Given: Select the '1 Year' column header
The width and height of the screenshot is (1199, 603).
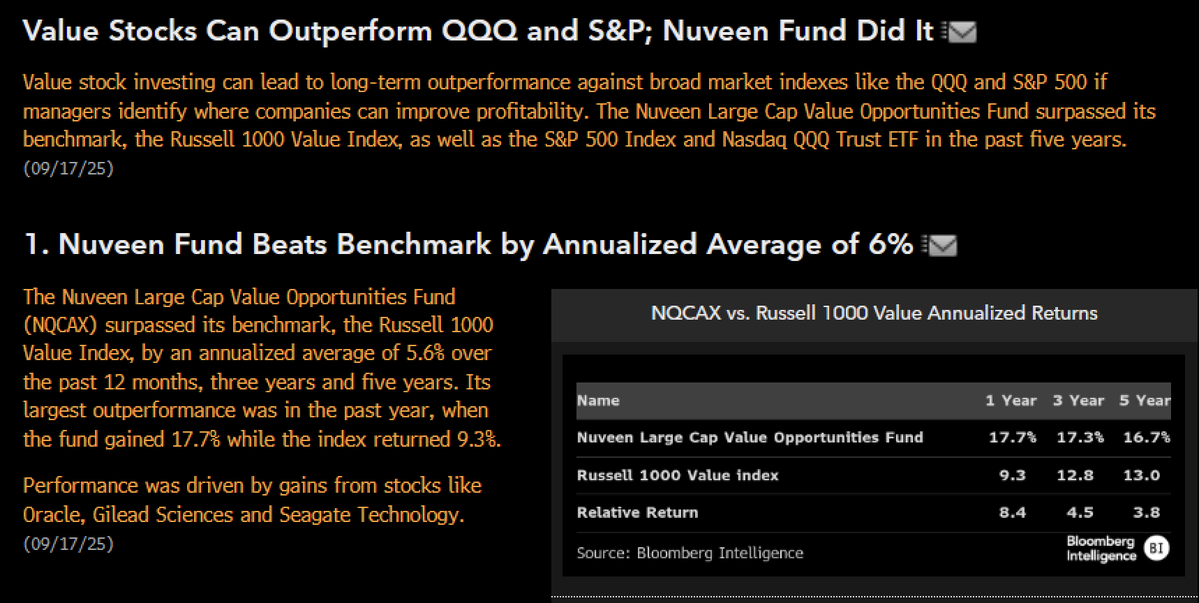Looking at the screenshot, I should point(1011,400).
